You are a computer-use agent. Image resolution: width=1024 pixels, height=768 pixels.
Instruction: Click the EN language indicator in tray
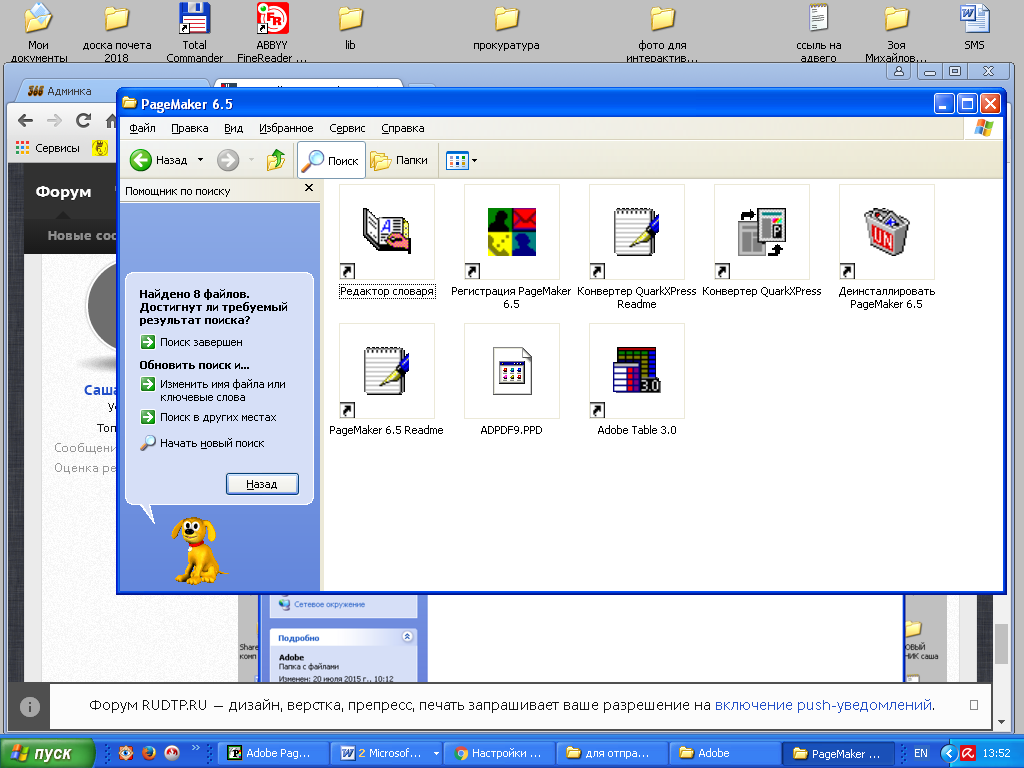pyautogui.click(x=921, y=753)
